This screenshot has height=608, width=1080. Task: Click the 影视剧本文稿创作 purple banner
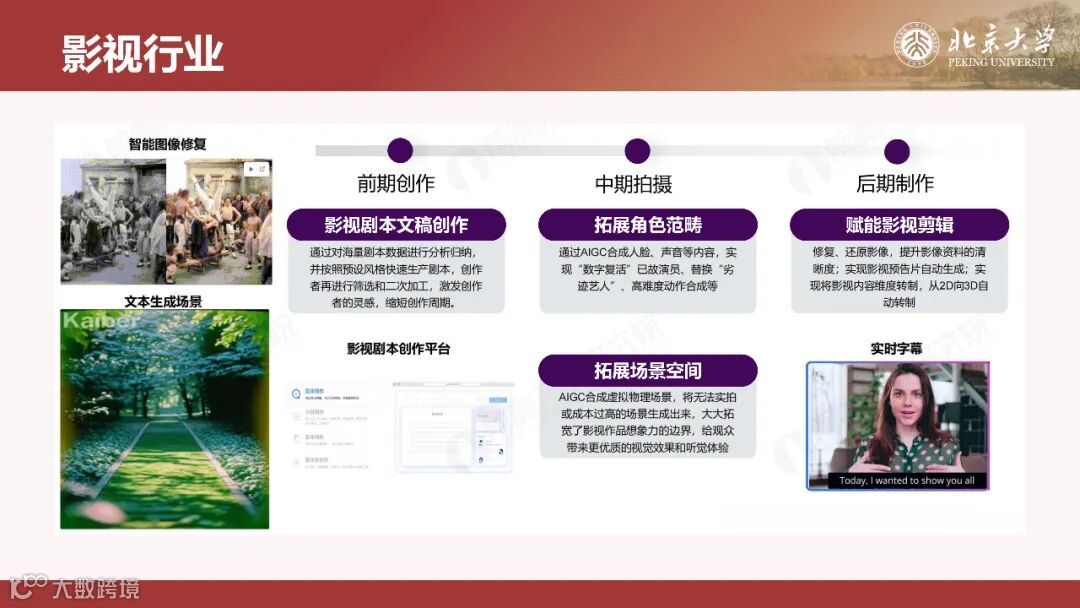pyautogui.click(x=398, y=222)
